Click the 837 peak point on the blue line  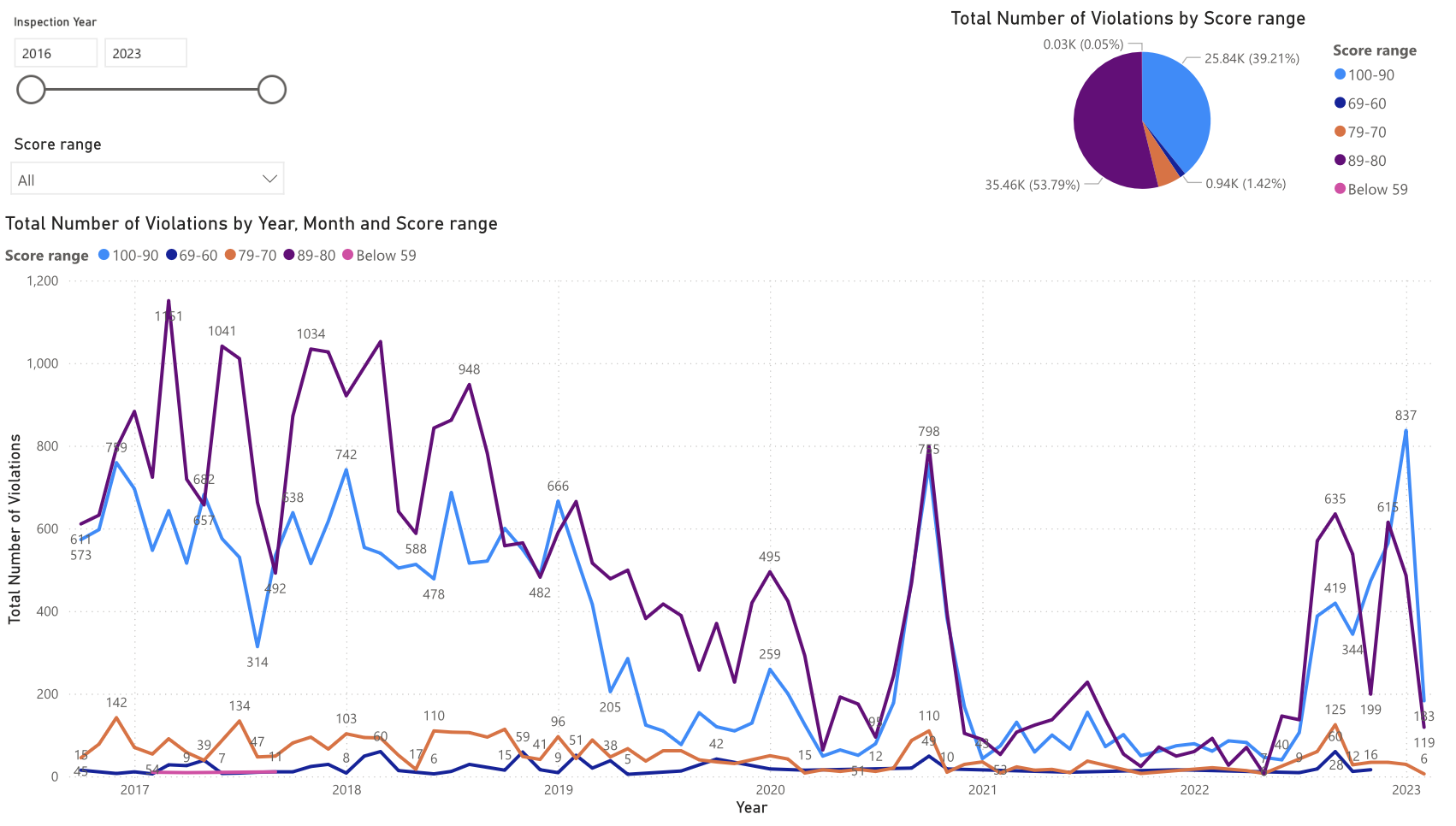point(1406,431)
